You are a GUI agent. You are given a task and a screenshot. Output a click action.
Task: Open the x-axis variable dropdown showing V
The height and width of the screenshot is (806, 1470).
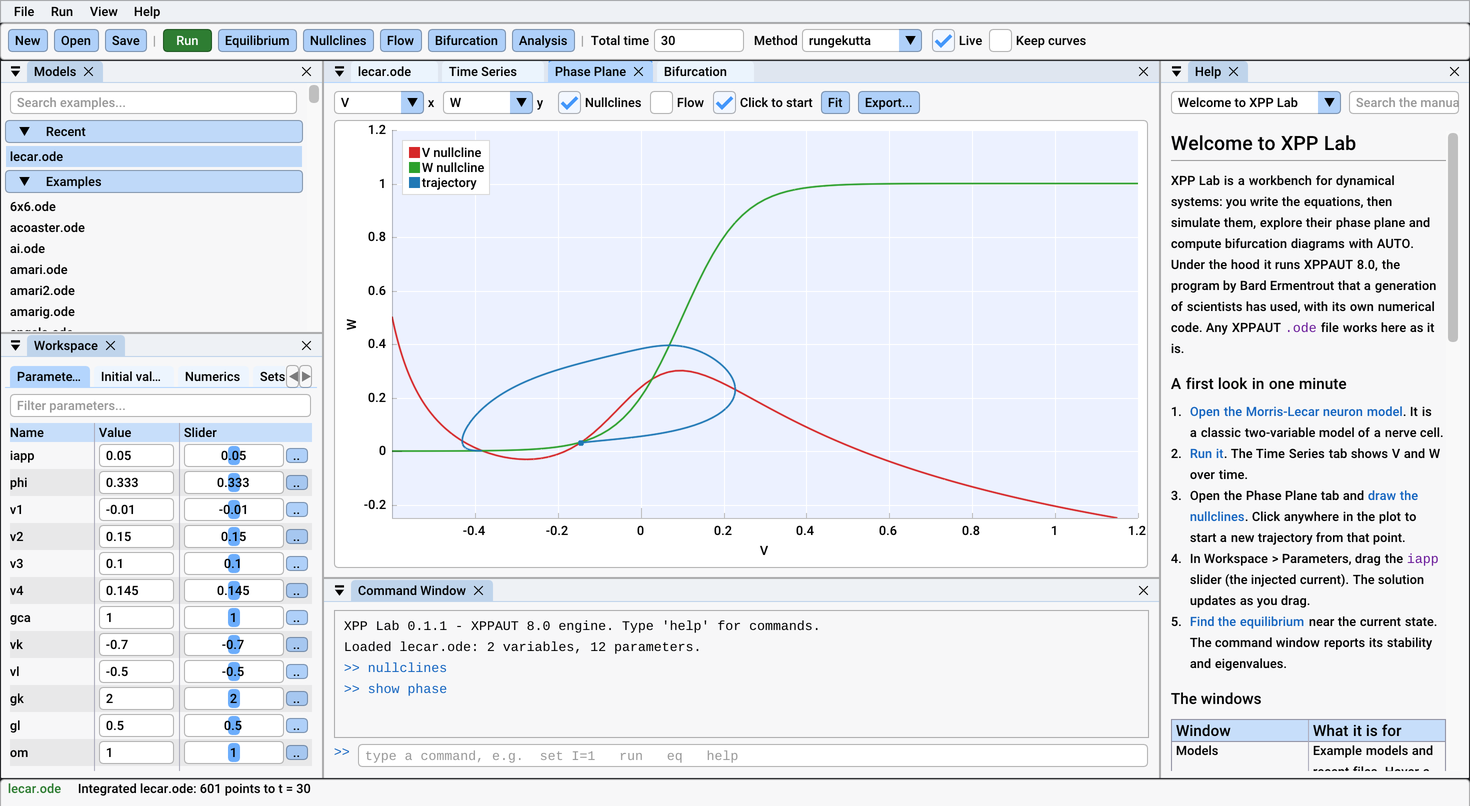[x=379, y=102]
